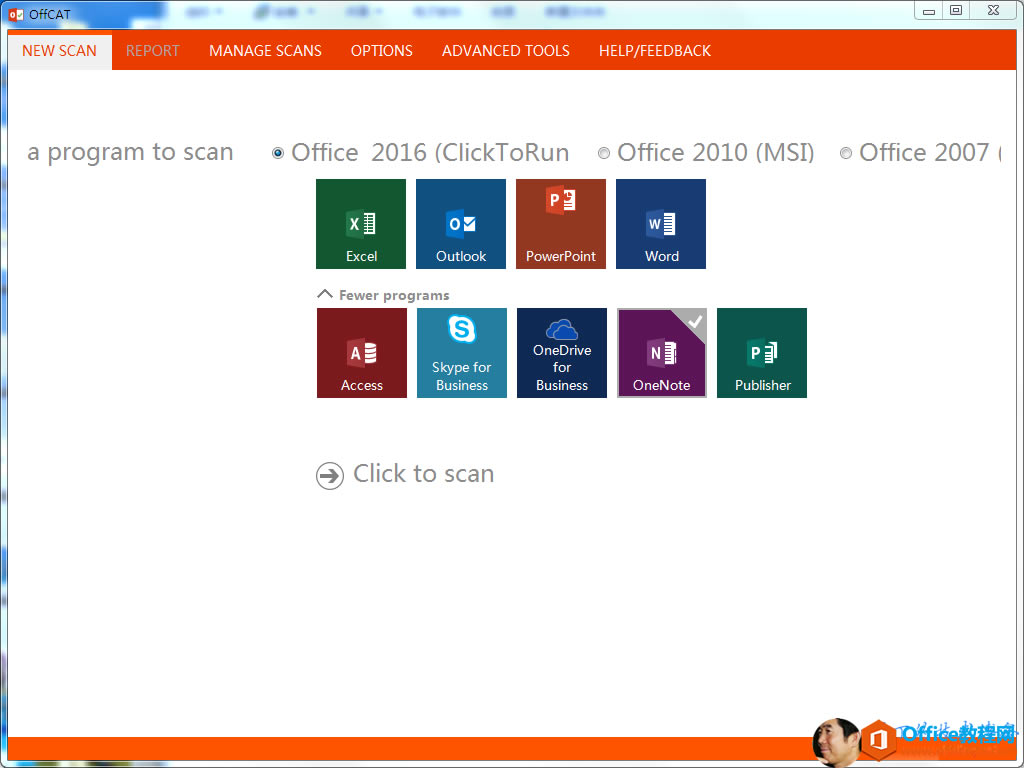The height and width of the screenshot is (768, 1024).
Task: Deselect the checked OneNote tile
Action: [x=661, y=352]
